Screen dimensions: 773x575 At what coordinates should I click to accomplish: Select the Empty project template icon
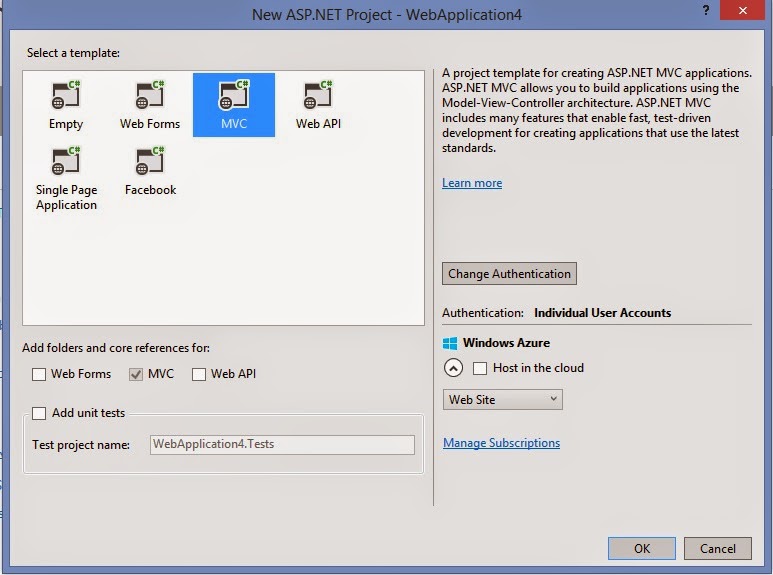point(66,95)
